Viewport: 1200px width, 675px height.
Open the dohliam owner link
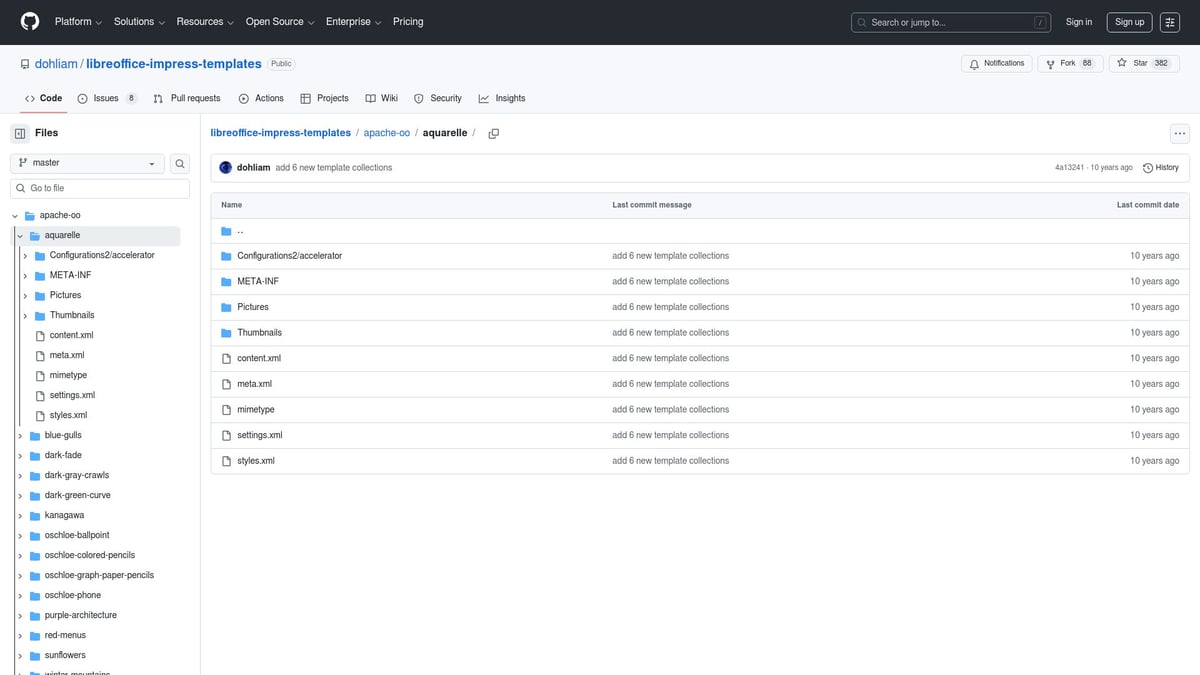(56, 64)
